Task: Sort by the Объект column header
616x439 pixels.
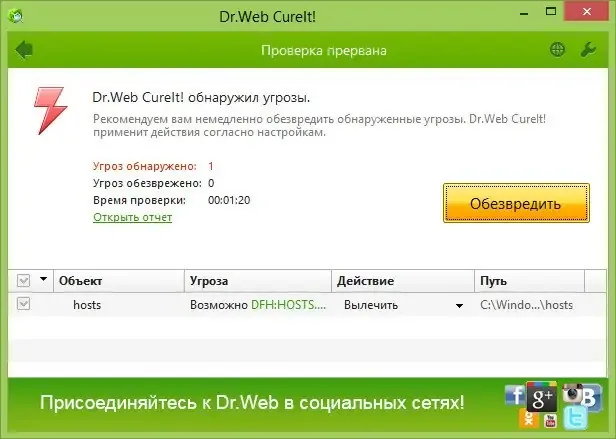Action: pyautogui.click(x=119, y=281)
